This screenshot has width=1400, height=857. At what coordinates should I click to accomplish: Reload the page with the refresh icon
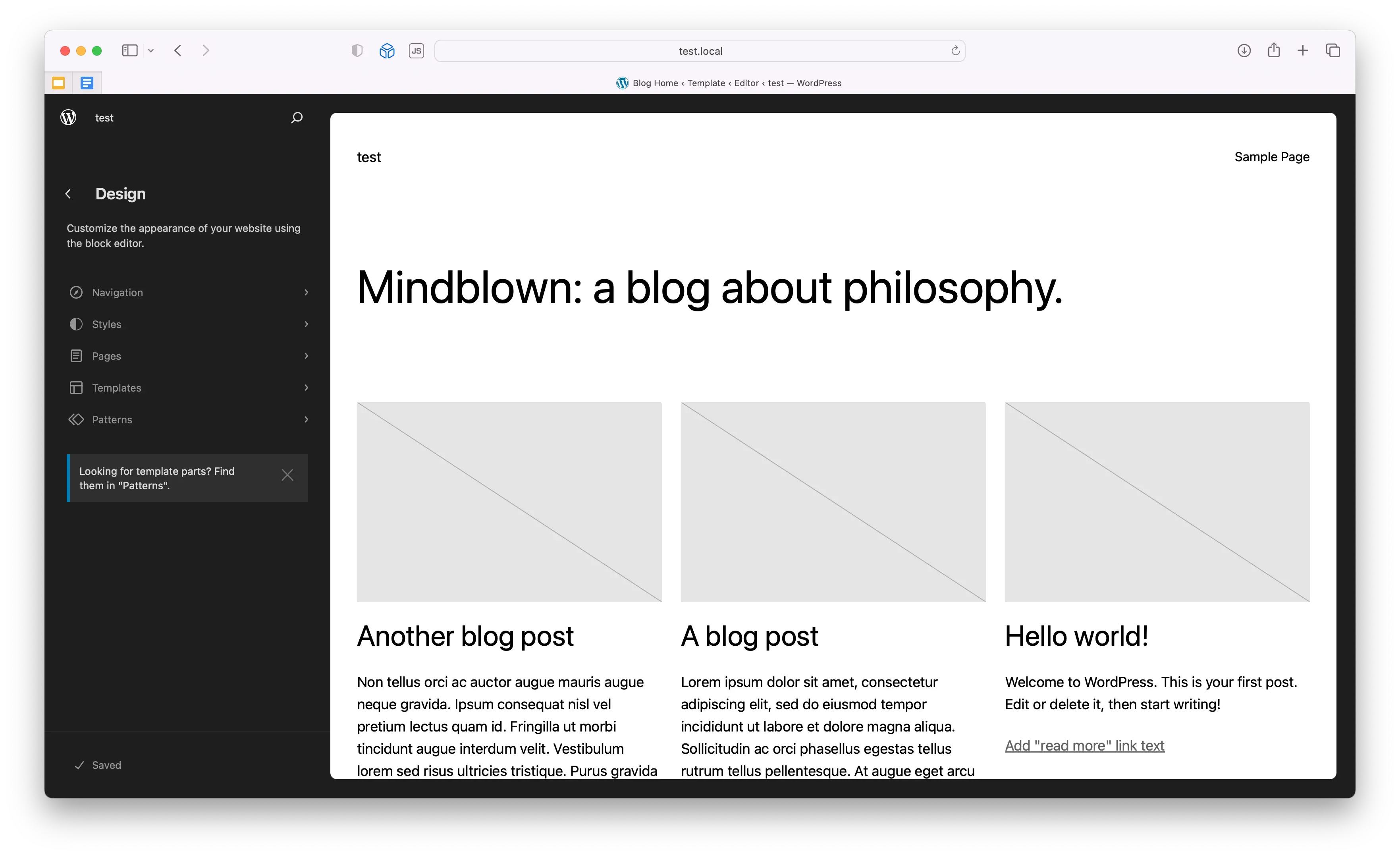point(955,50)
